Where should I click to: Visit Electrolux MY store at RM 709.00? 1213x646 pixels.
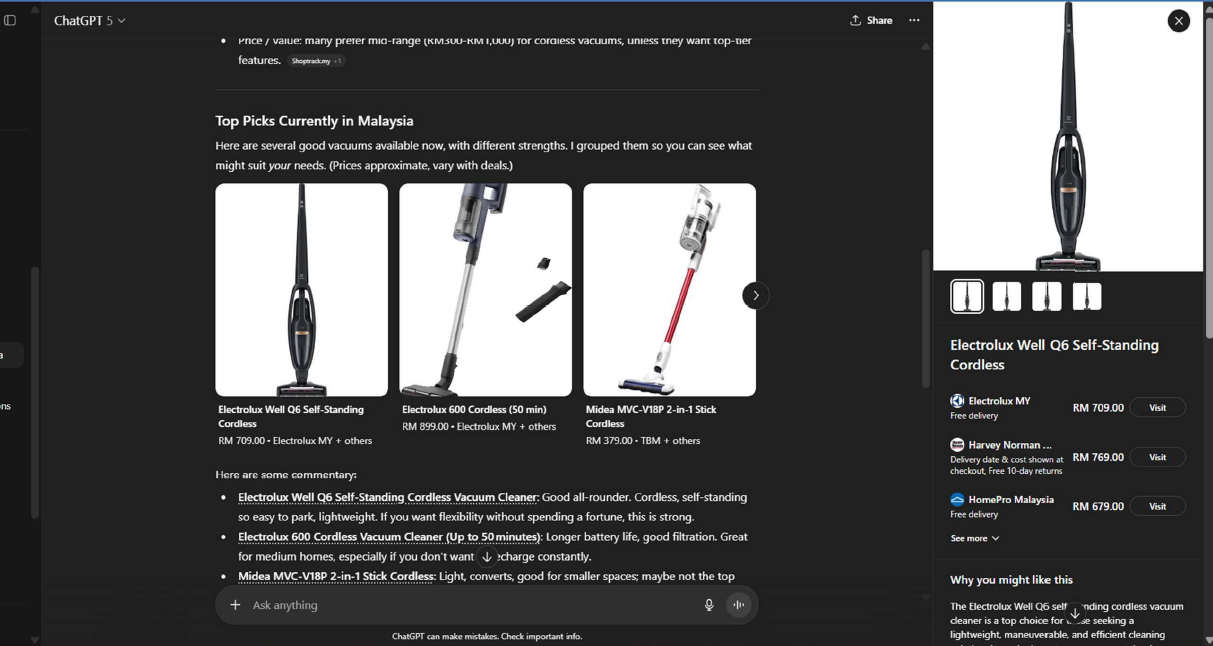click(x=1158, y=407)
